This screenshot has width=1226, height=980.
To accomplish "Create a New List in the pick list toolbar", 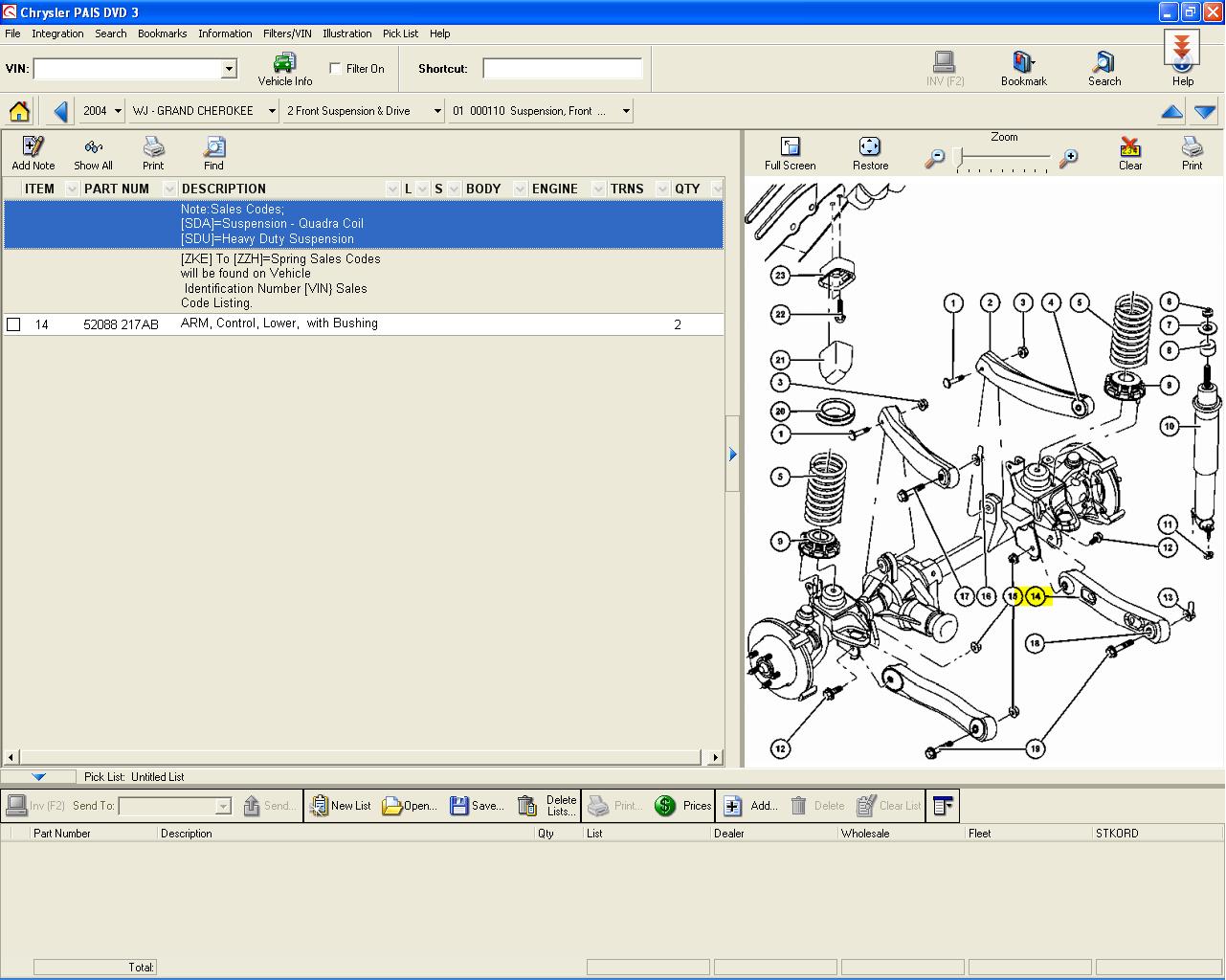I will [341, 806].
